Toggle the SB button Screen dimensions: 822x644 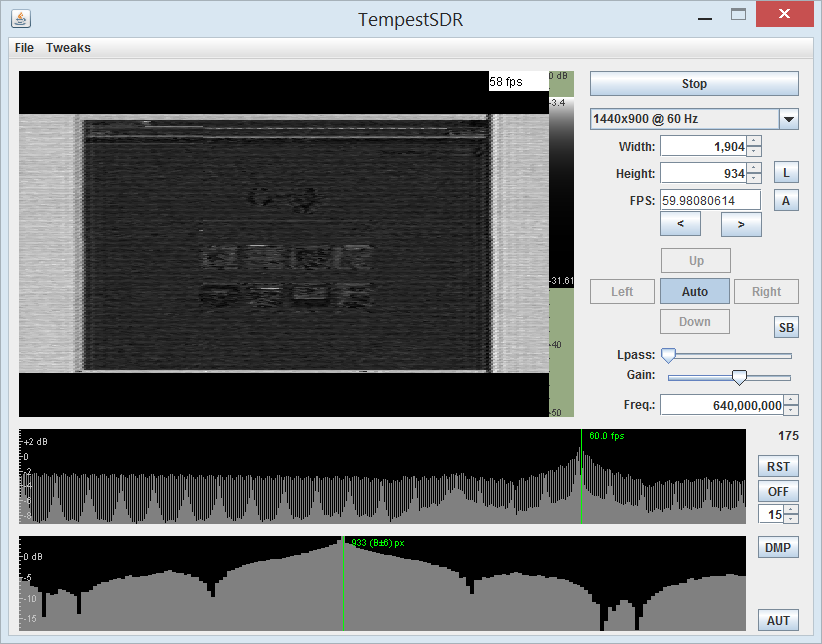pos(786,328)
